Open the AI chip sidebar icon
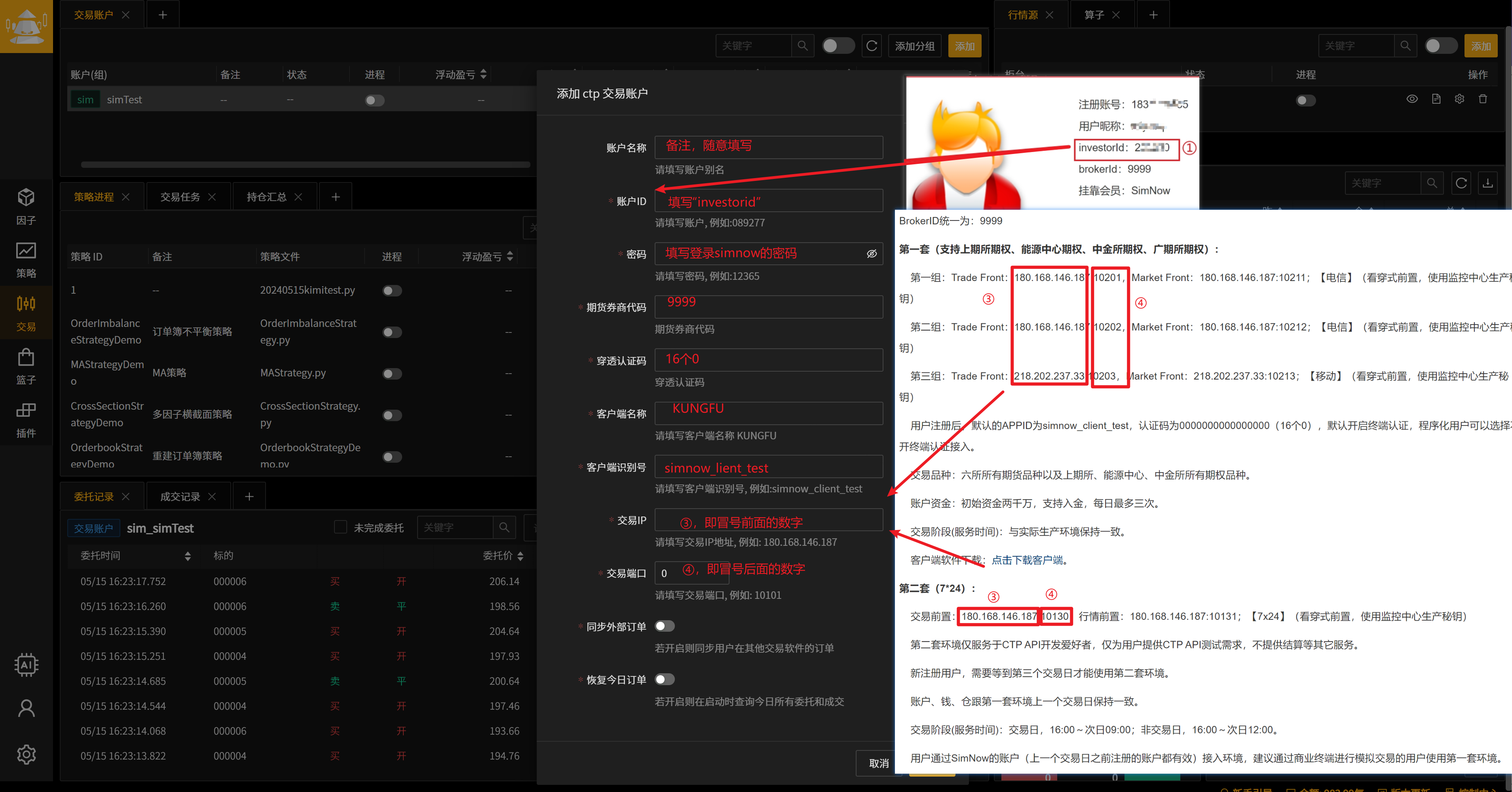1512x792 pixels. coord(26,665)
